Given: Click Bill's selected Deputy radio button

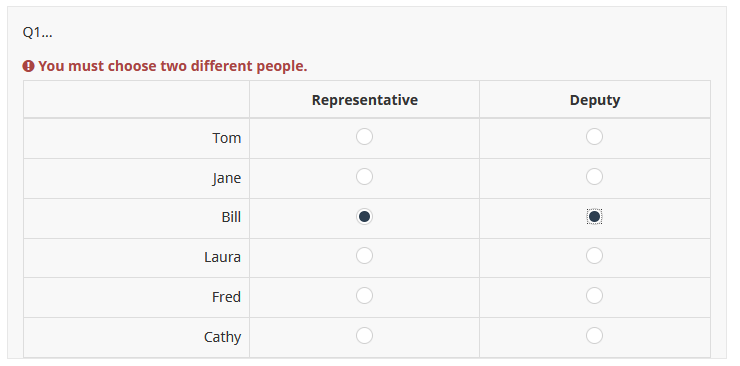Looking at the screenshot, I should coord(594,216).
